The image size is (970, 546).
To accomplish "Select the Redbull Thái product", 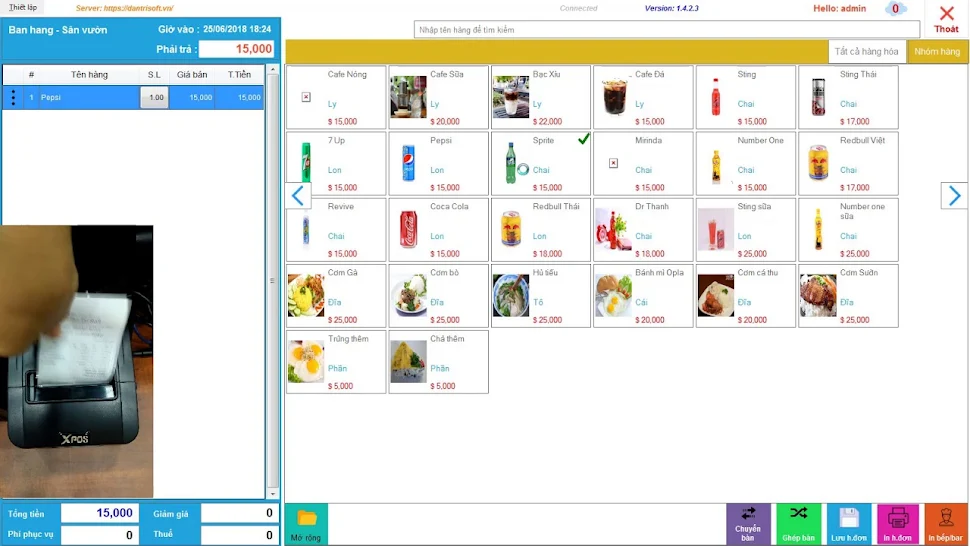I will click(541, 229).
